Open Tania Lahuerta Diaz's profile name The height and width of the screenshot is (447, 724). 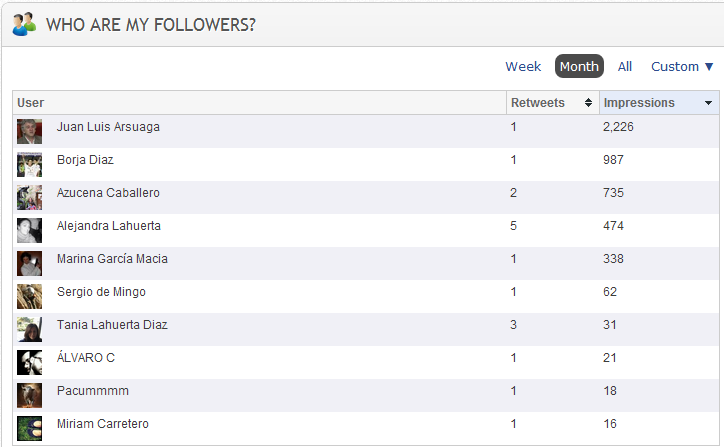point(112,325)
